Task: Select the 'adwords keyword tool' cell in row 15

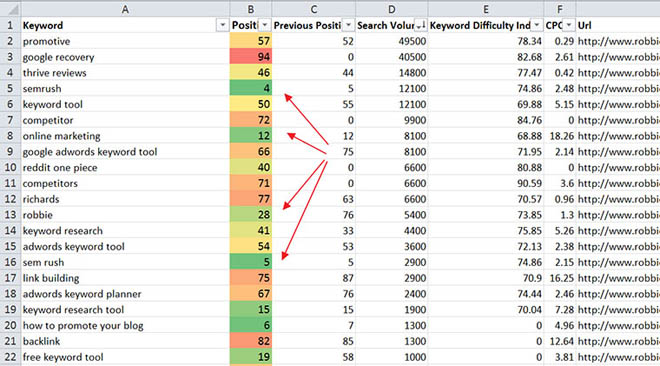Action: [x=125, y=247]
